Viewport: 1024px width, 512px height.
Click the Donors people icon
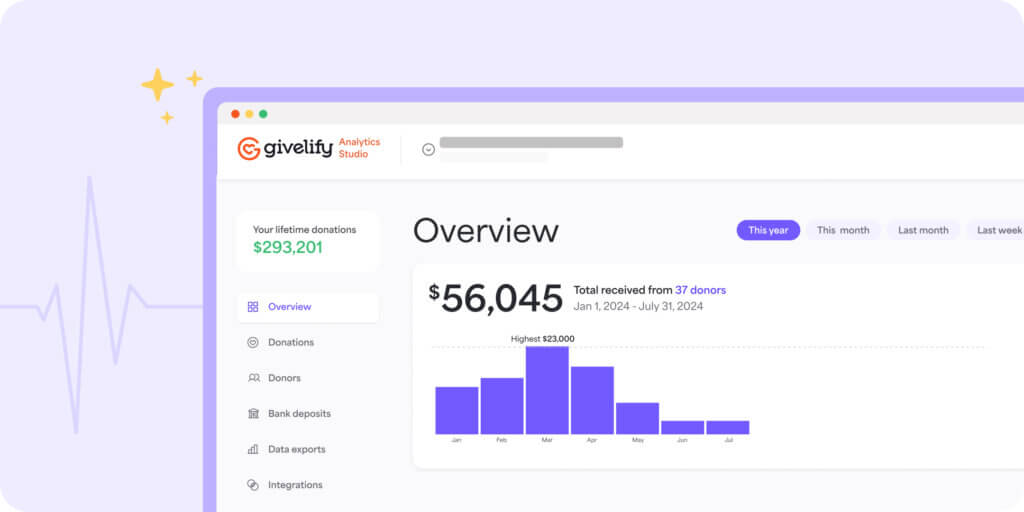tap(253, 378)
